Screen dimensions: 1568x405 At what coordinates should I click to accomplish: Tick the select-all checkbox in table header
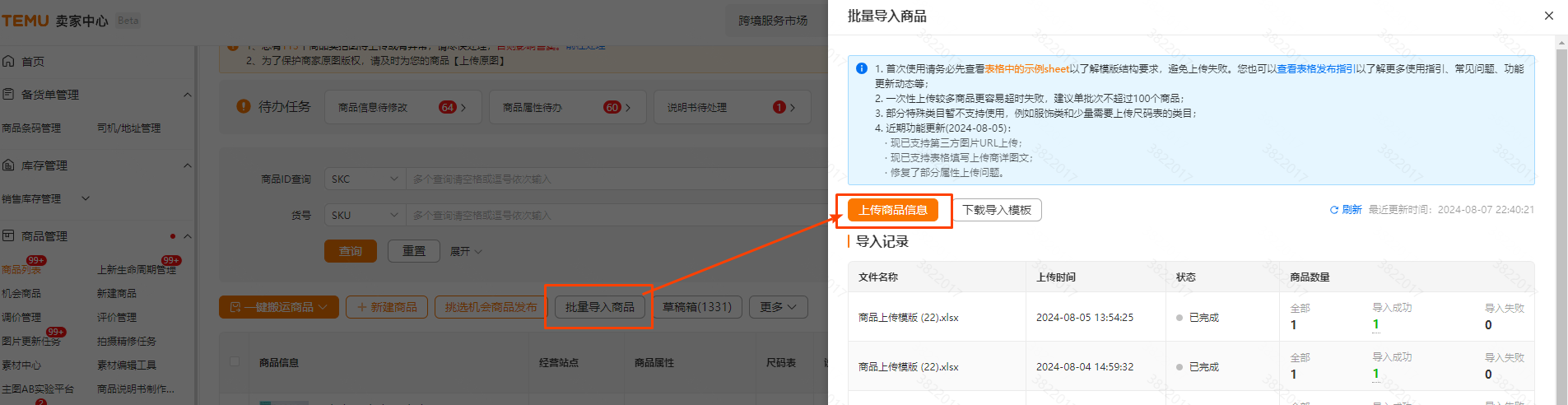(x=235, y=361)
